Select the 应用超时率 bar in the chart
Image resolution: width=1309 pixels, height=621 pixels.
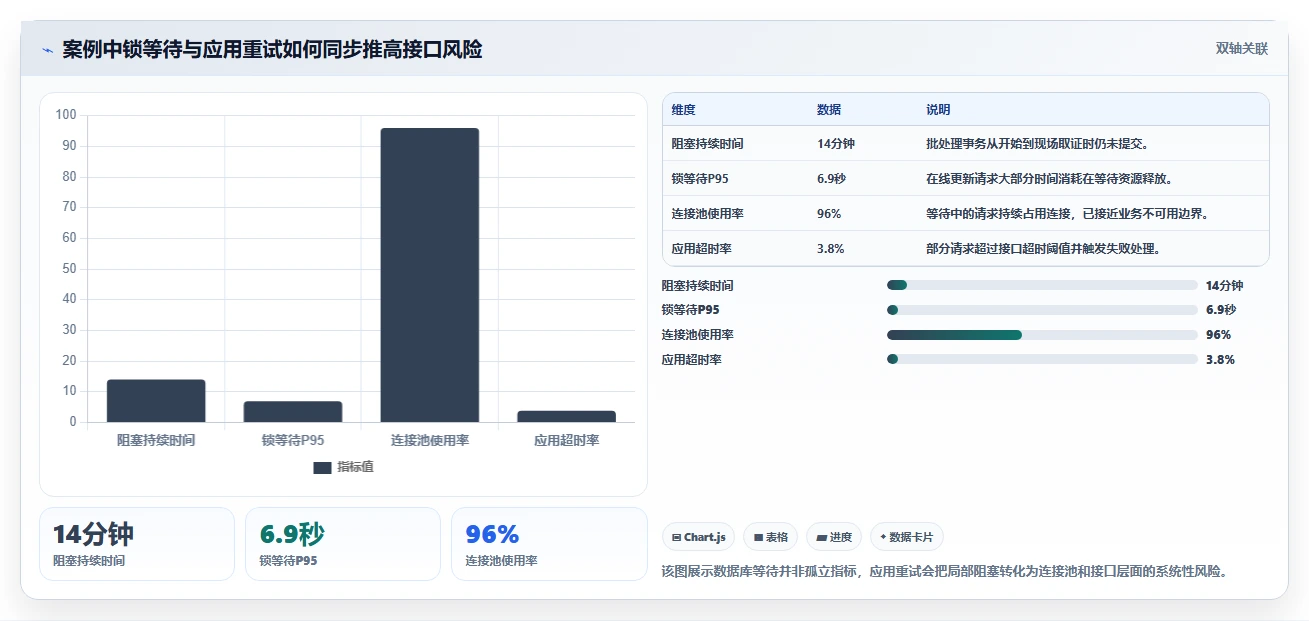(566, 417)
